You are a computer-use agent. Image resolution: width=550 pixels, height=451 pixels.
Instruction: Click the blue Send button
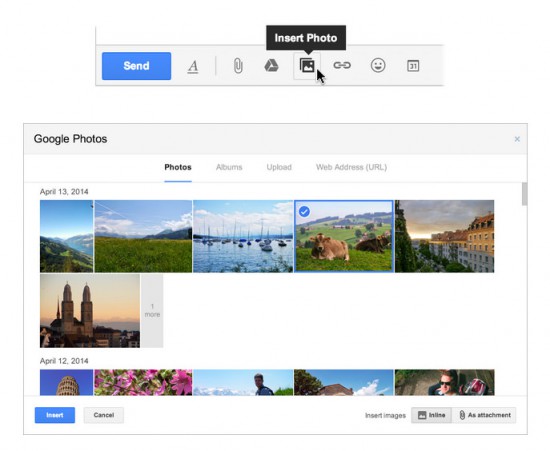pos(136,66)
